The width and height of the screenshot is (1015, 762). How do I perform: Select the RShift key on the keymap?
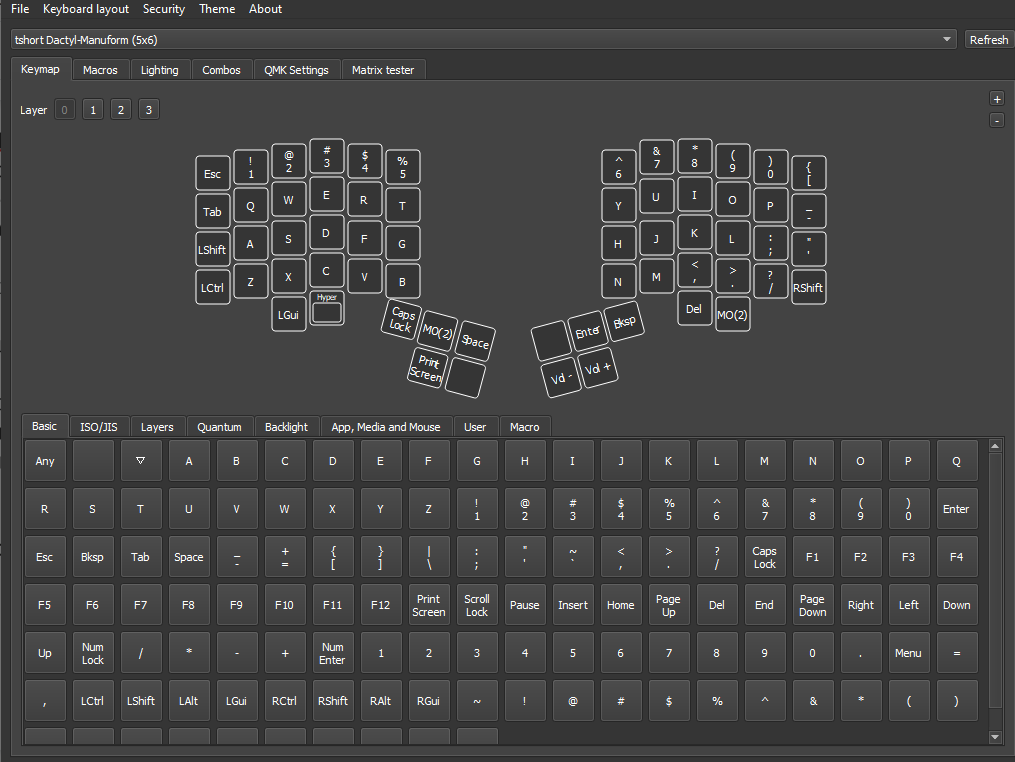(x=809, y=288)
